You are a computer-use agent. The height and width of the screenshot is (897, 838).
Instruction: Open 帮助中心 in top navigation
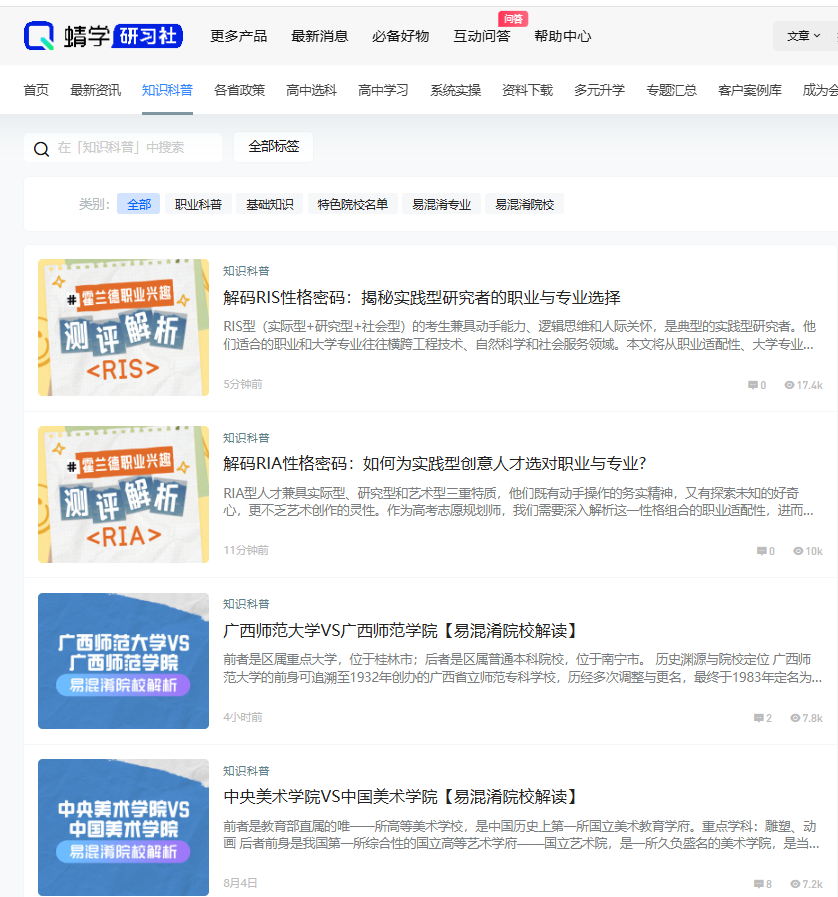pos(563,36)
